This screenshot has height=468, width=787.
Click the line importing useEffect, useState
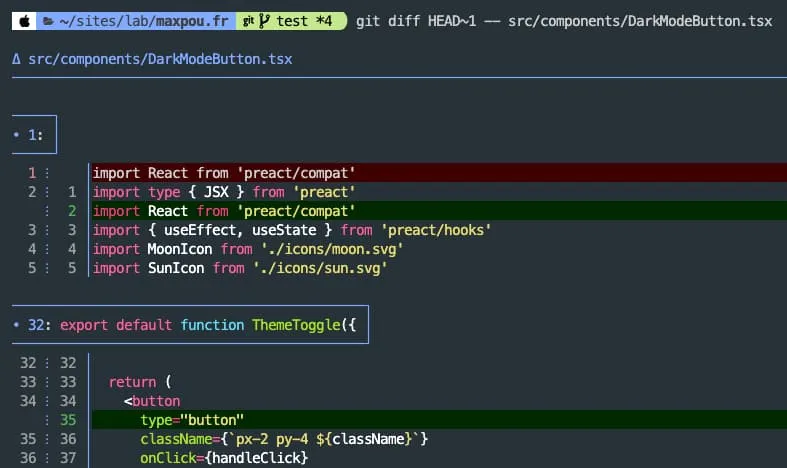click(292, 230)
